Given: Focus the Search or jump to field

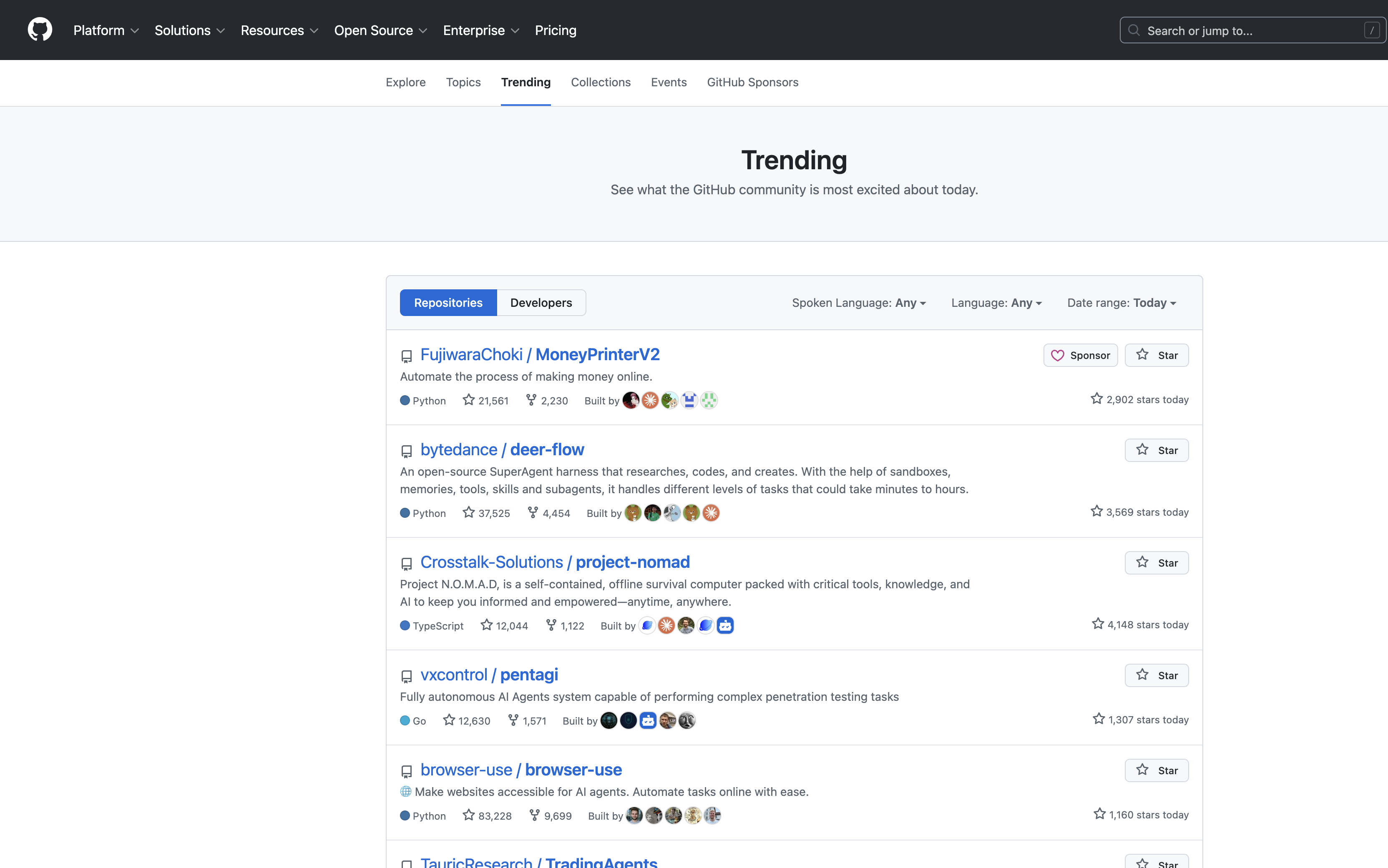Looking at the screenshot, I should [x=1252, y=30].
